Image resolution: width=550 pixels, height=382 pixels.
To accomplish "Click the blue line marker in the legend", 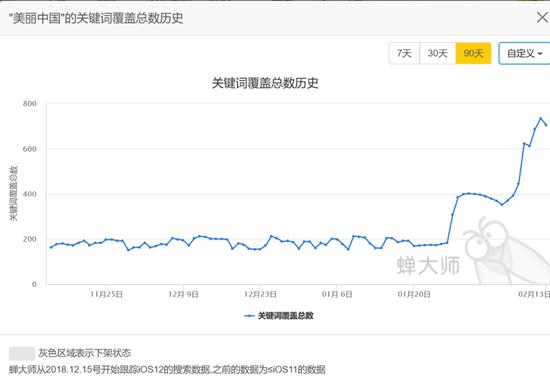I will pyautogui.click(x=249, y=316).
